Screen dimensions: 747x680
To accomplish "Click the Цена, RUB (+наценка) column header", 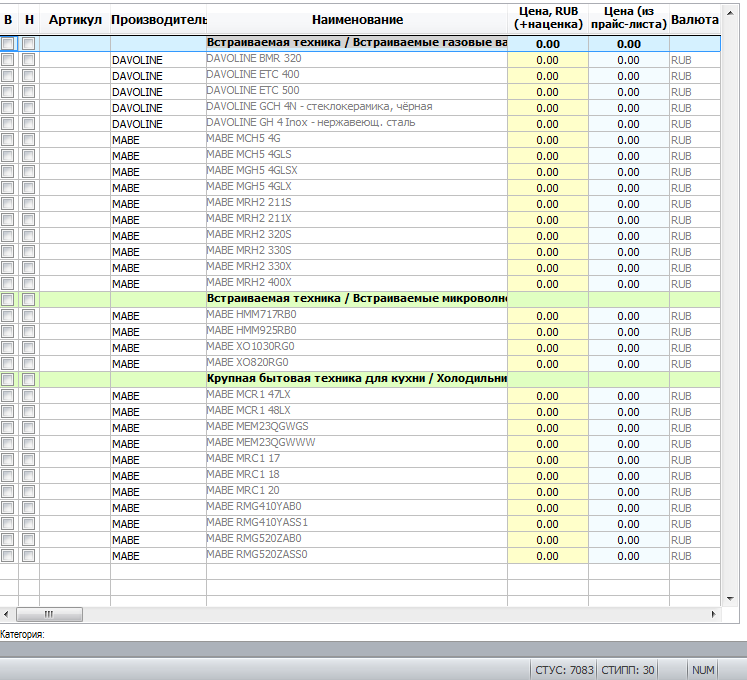I will point(548,18).
